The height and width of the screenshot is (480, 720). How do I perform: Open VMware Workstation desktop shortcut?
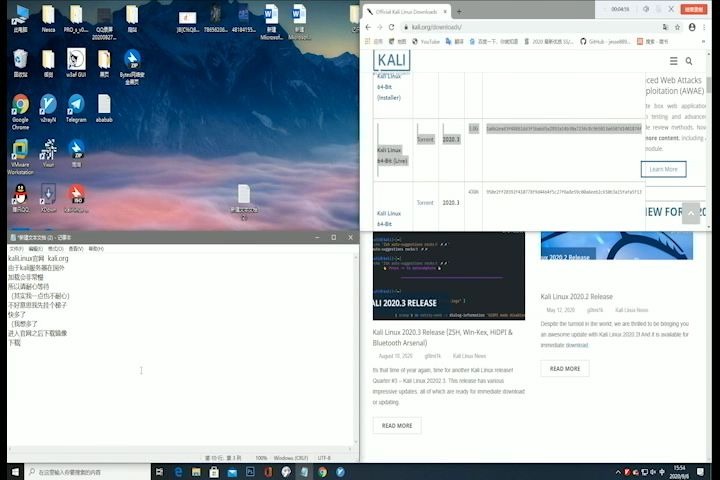click(20, 157)
